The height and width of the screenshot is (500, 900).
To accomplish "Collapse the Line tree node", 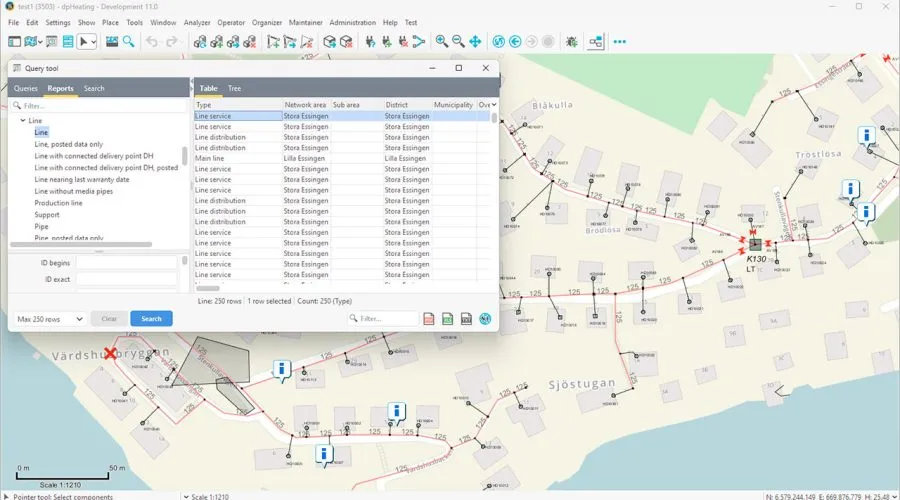I will point(23,120).
